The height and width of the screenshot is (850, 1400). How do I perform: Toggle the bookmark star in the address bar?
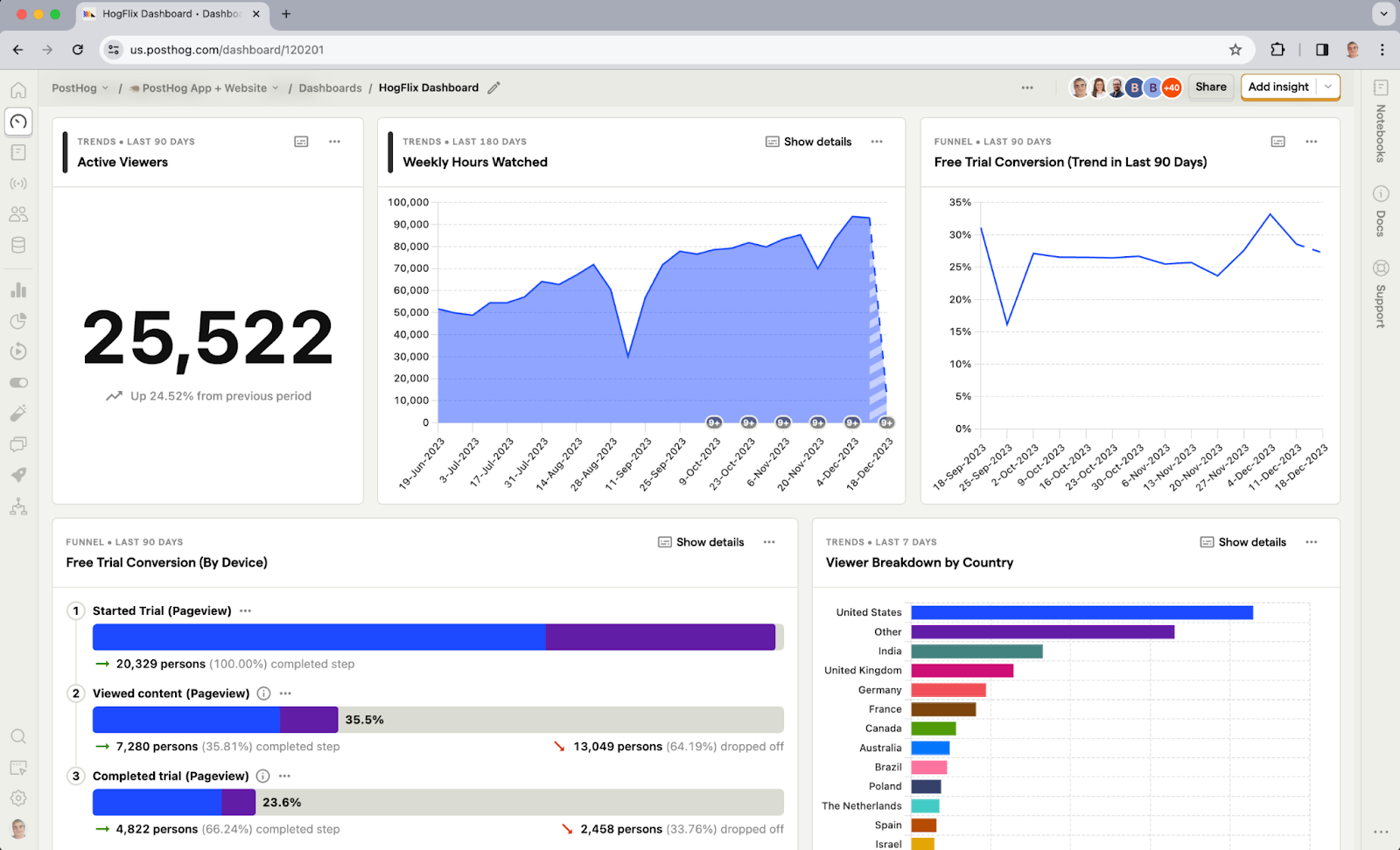(1235, 50)
